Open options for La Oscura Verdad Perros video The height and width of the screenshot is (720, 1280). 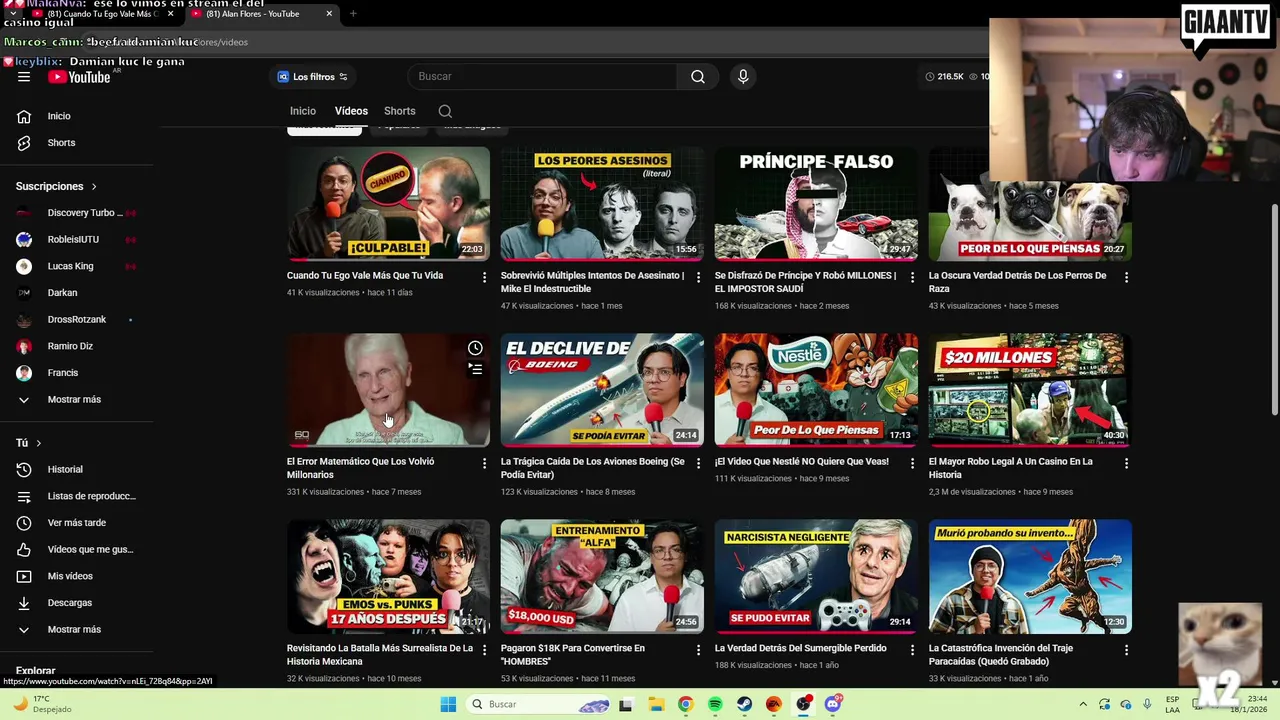pyautogui.click(x=1126, y=277)
